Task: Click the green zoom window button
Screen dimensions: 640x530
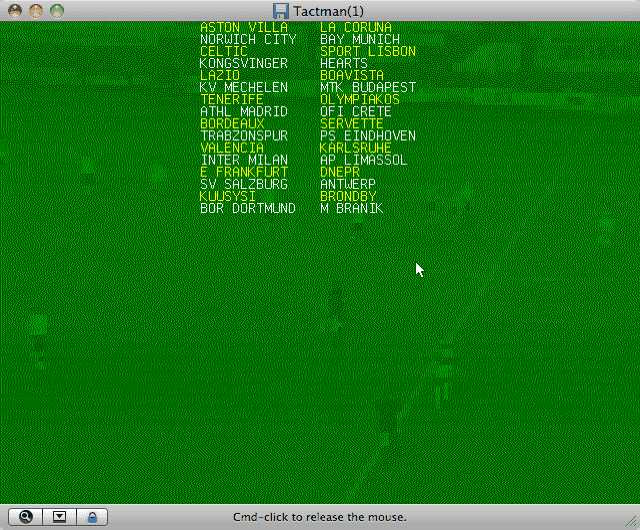Action: (x=57, y=10)
